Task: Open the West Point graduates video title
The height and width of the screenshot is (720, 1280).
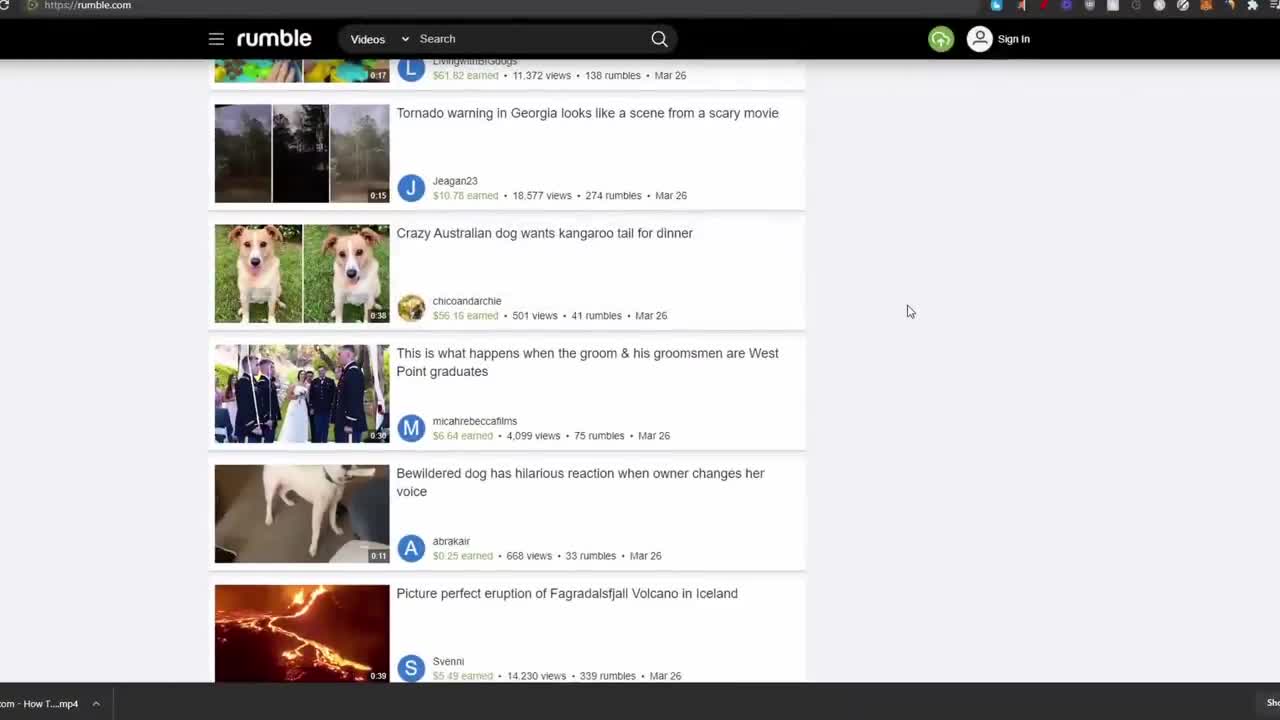Action: click(x=587, y=362)
